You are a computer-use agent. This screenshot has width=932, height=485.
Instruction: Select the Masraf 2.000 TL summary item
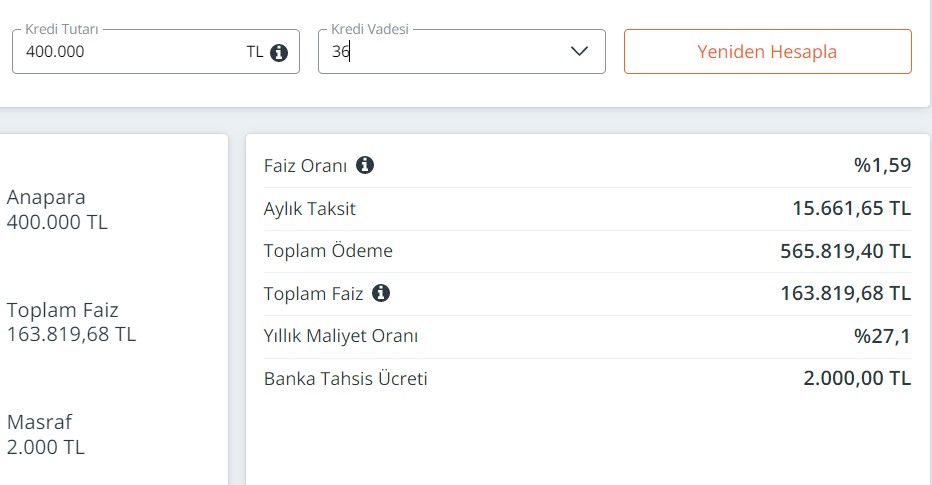[x=46, y=434]
